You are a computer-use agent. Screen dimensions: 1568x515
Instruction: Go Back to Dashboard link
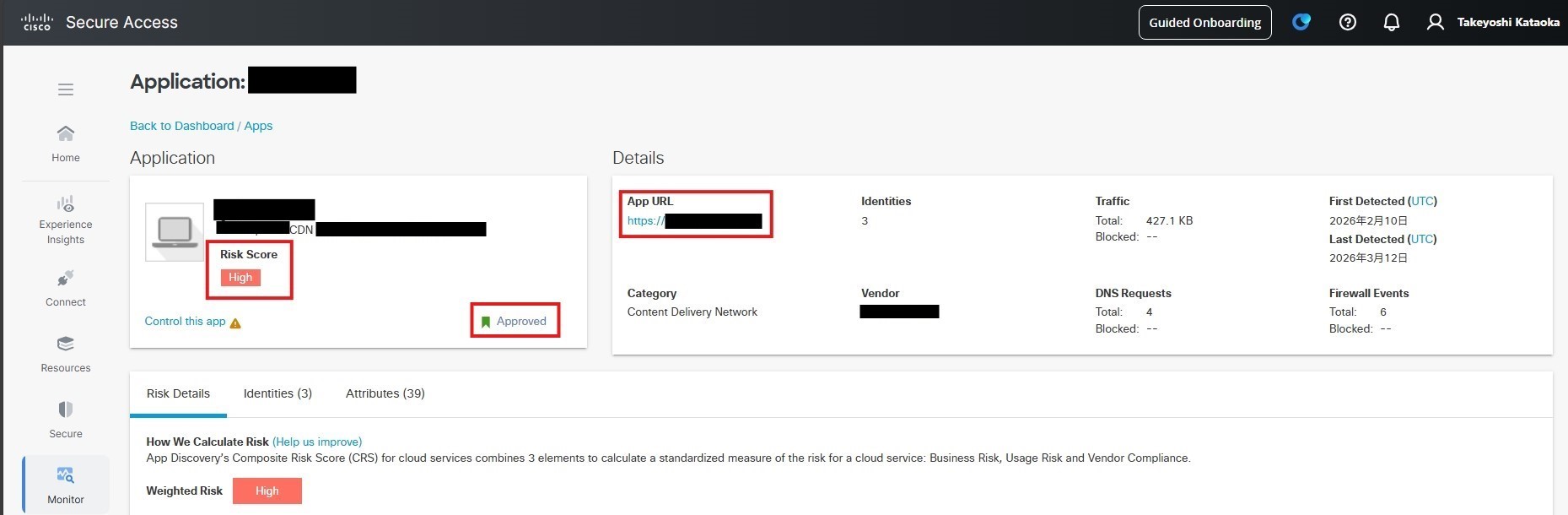pyautogui.click(x=181, y=126)
